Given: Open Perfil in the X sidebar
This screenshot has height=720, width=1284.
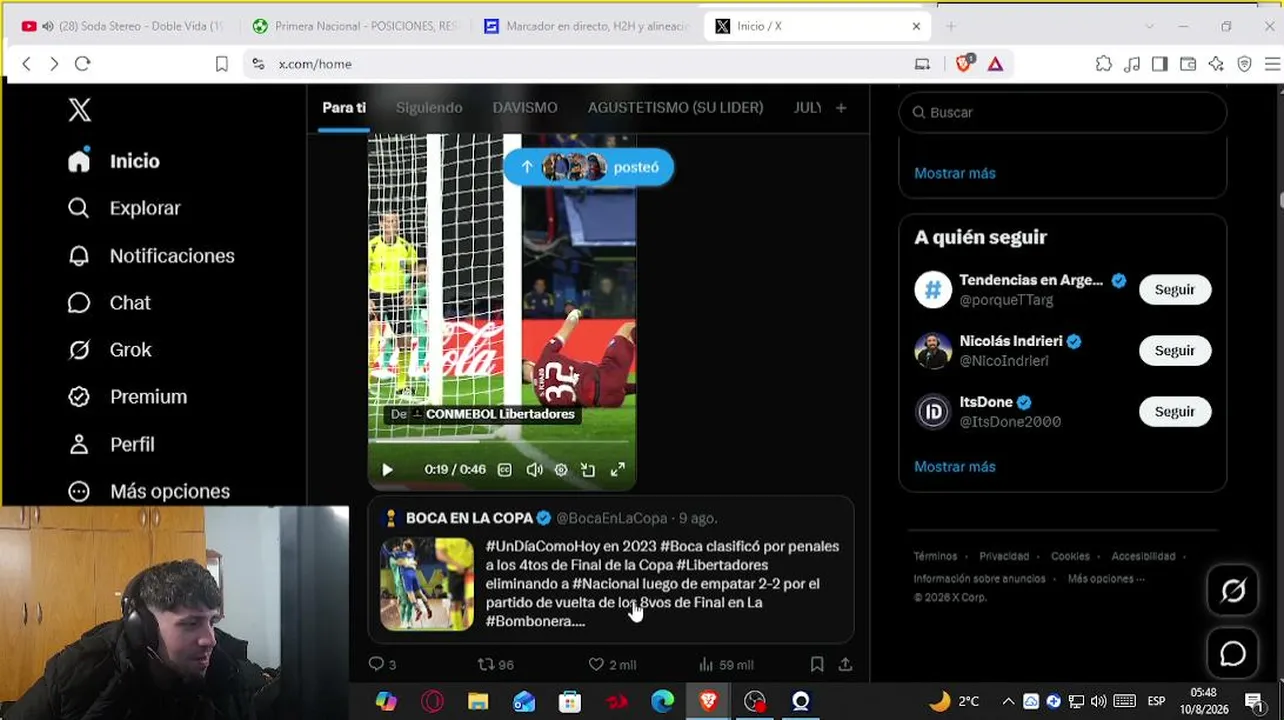Looking at the screenshot, I should 111,444.
